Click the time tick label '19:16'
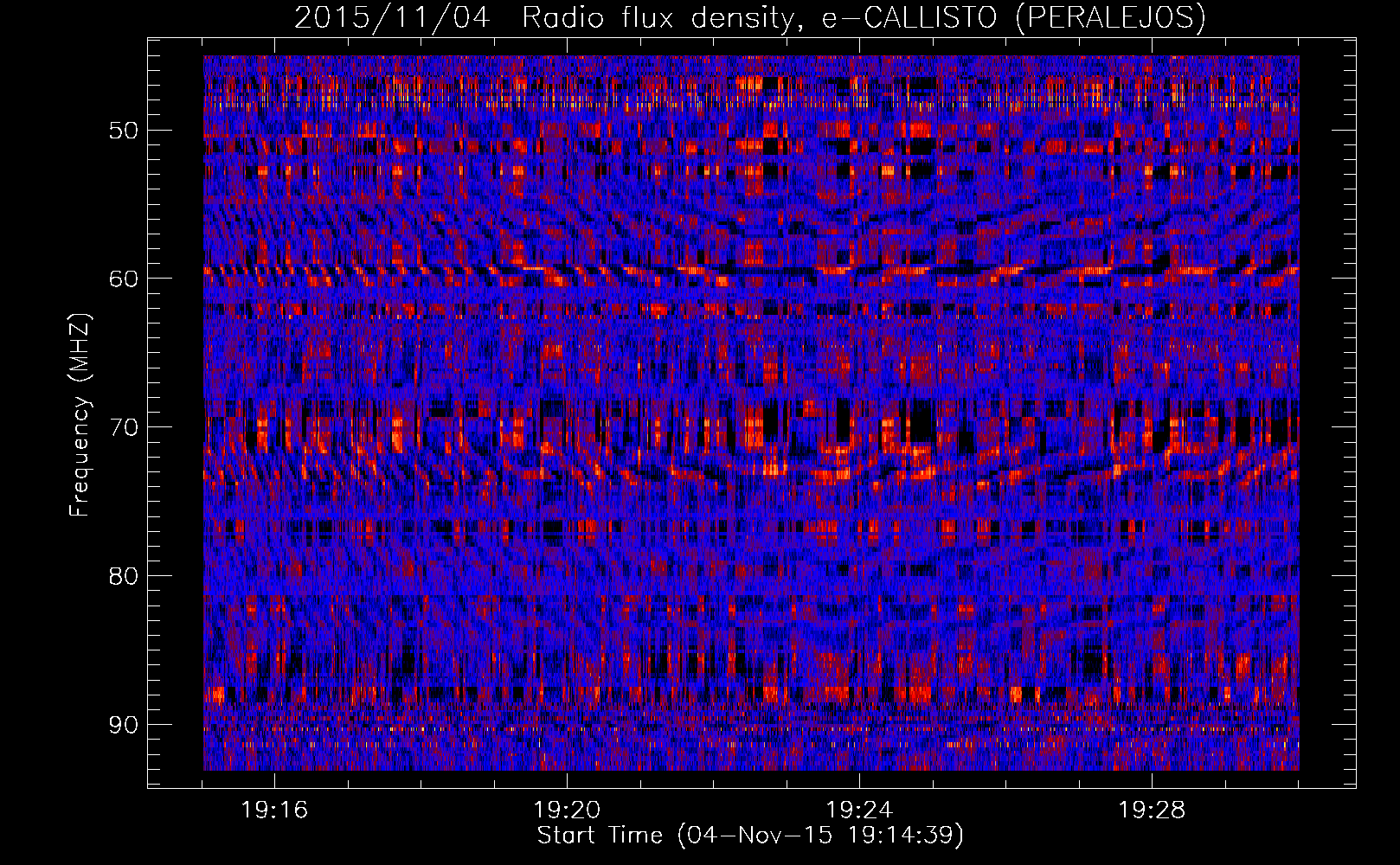This screenshot has height=865, width=1400. (x=274, y=811)
